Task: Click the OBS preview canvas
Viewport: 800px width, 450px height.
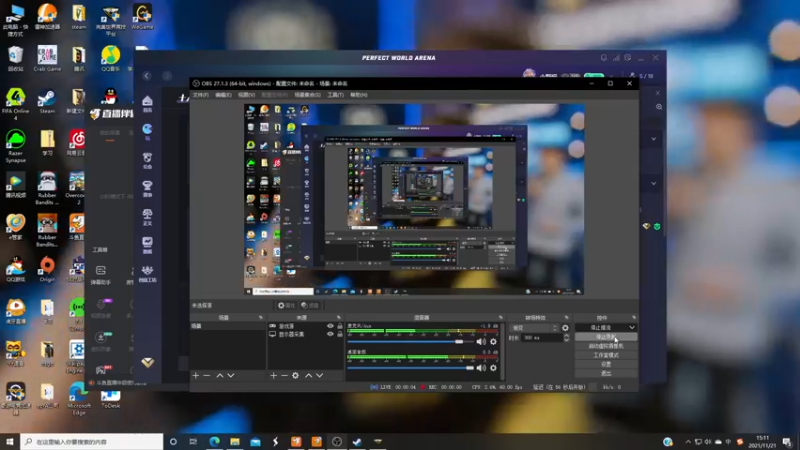Action: pos(414,199)
